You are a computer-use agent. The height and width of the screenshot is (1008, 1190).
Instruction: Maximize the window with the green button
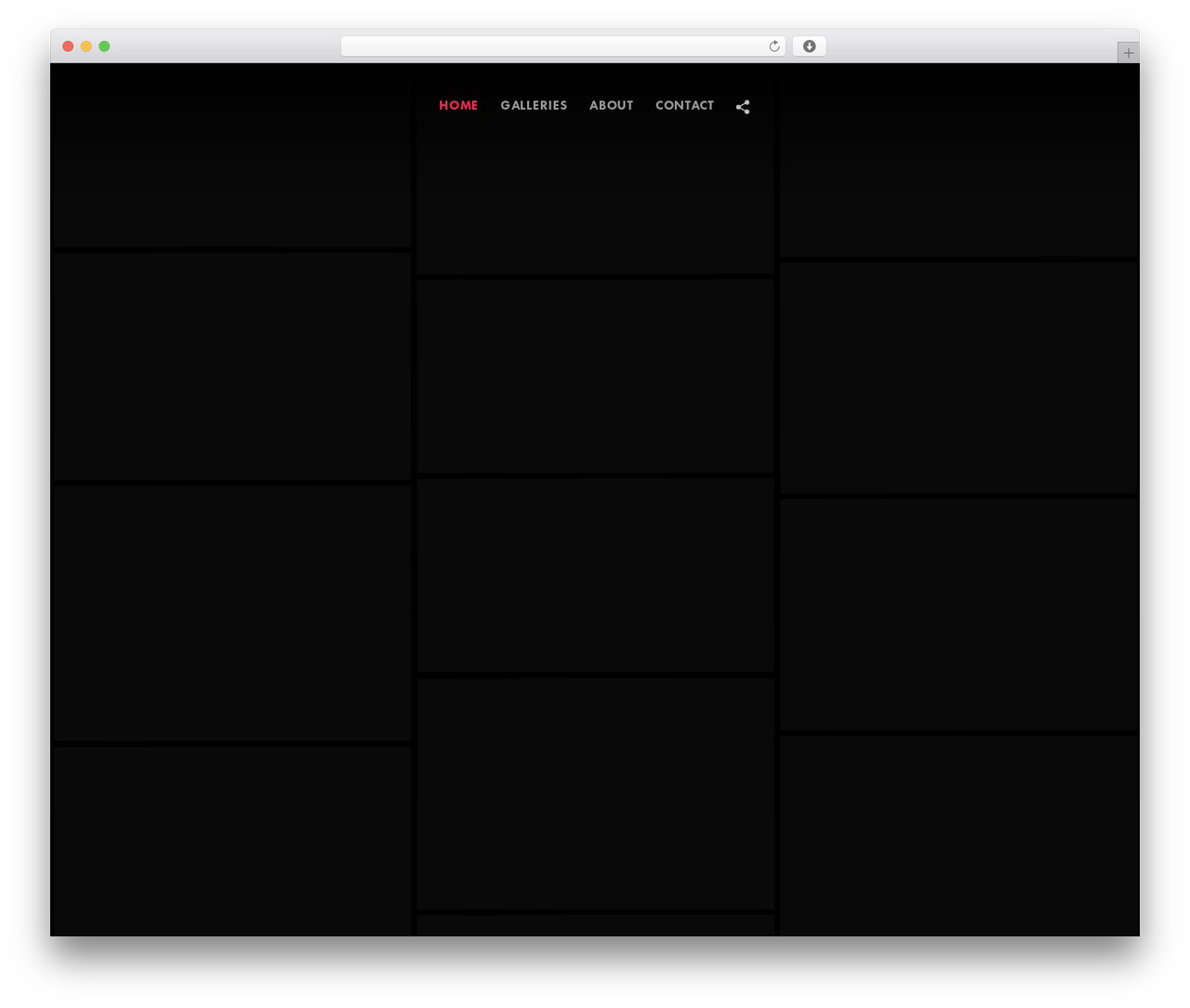coord(104,46)
